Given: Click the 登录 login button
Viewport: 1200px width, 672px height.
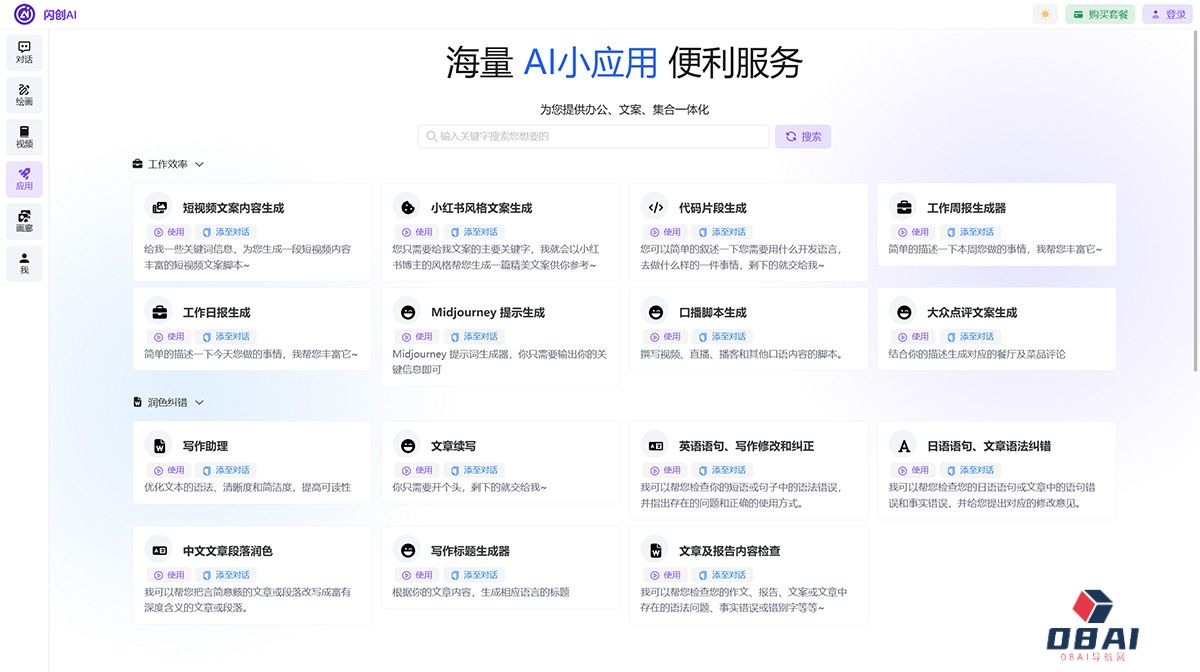Looking at the screenshot, I should coord(1168,14).
